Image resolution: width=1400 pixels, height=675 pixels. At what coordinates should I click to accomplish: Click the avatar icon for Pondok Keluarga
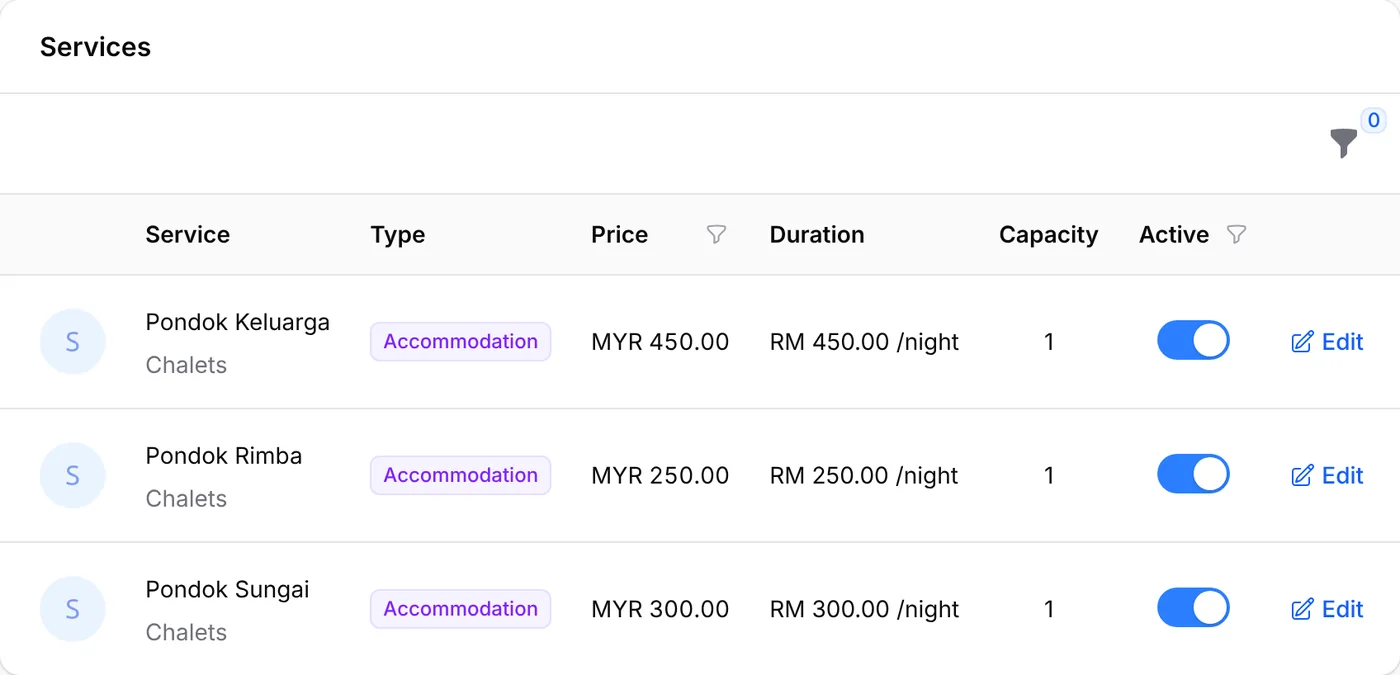point(73,342)
